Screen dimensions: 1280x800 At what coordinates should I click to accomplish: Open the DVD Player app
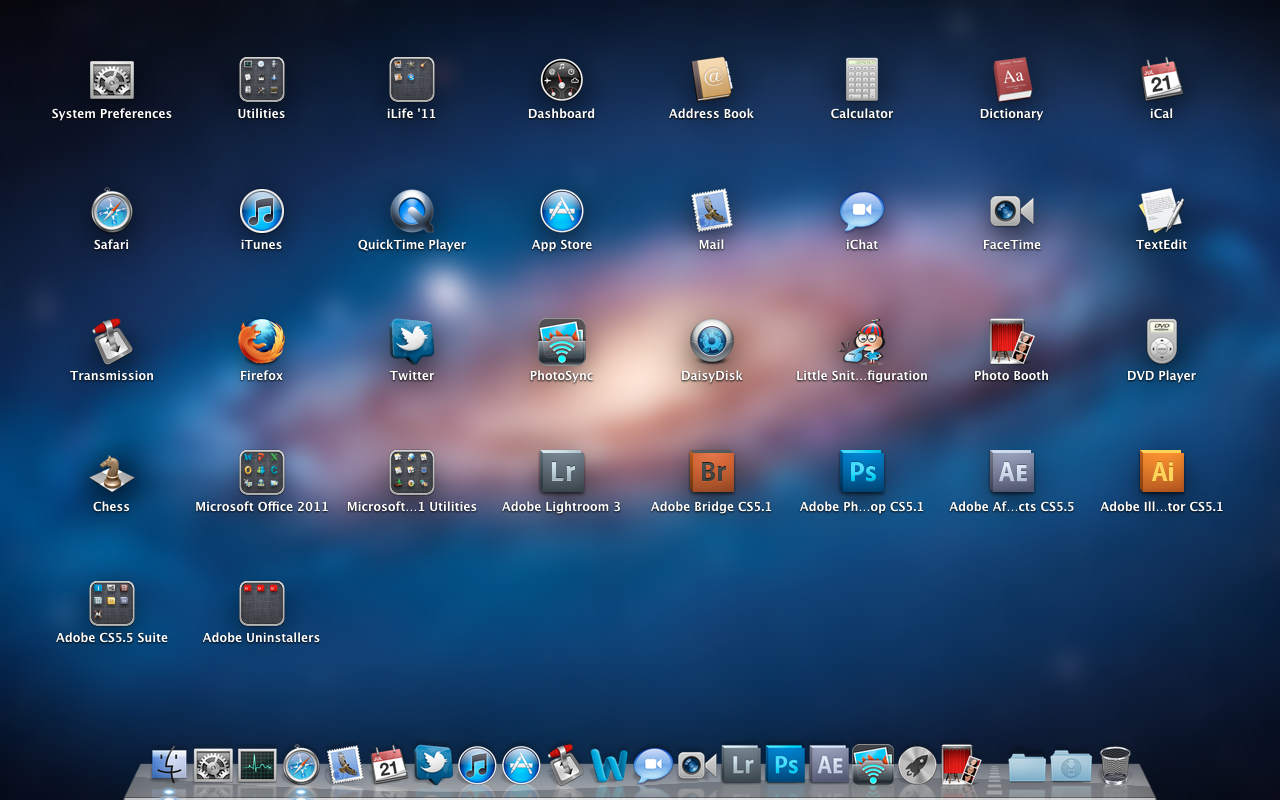pyautogui.click(x=1162, y=342)
